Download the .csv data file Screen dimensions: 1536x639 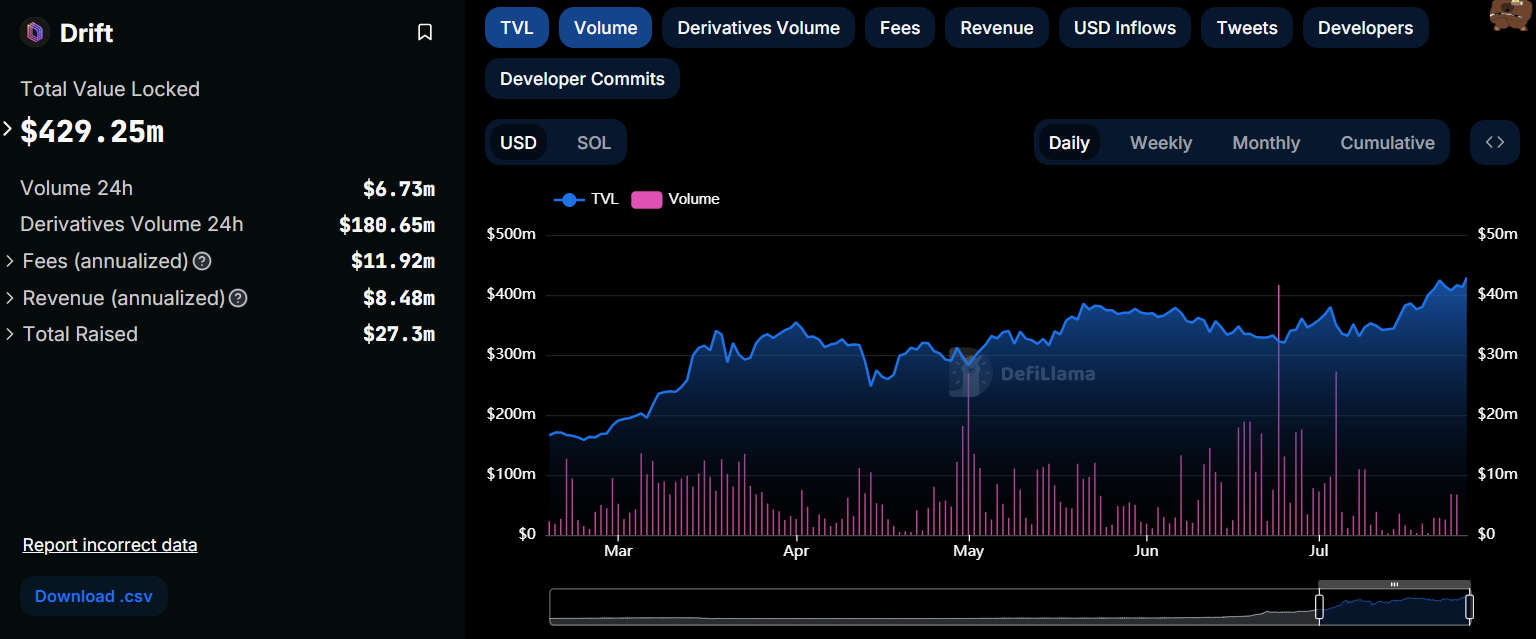[x=94, y=596]
